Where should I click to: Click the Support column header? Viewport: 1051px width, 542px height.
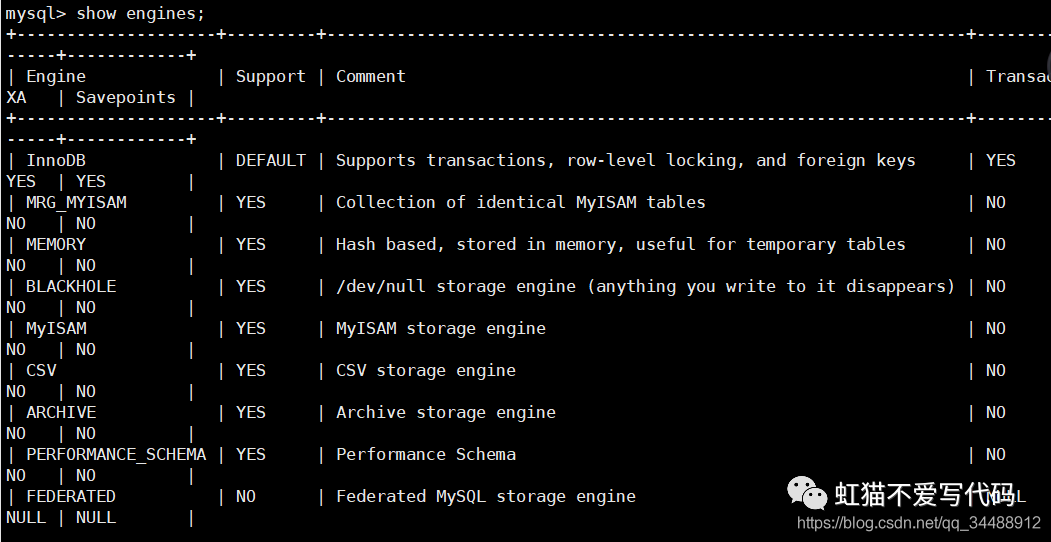(x=271, y=77)
